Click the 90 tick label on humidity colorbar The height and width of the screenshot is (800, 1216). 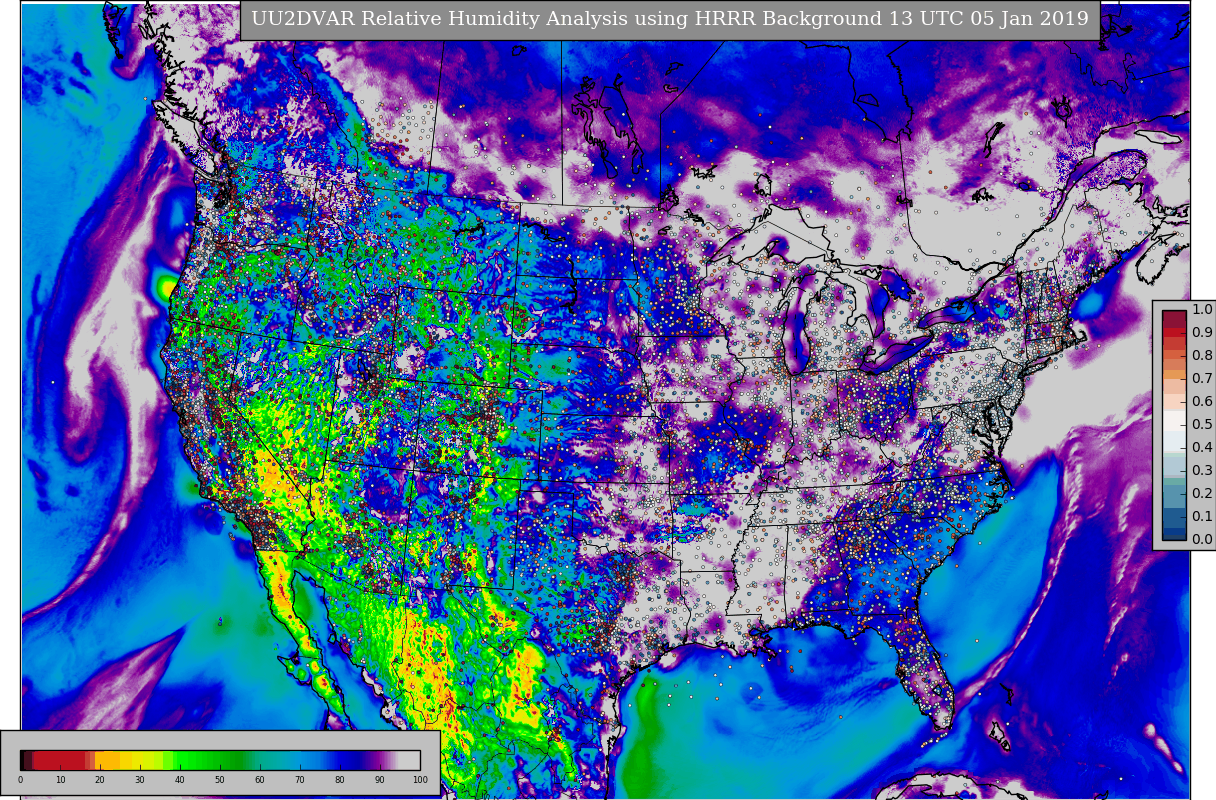pyautogui.click(x=380, y=780)
